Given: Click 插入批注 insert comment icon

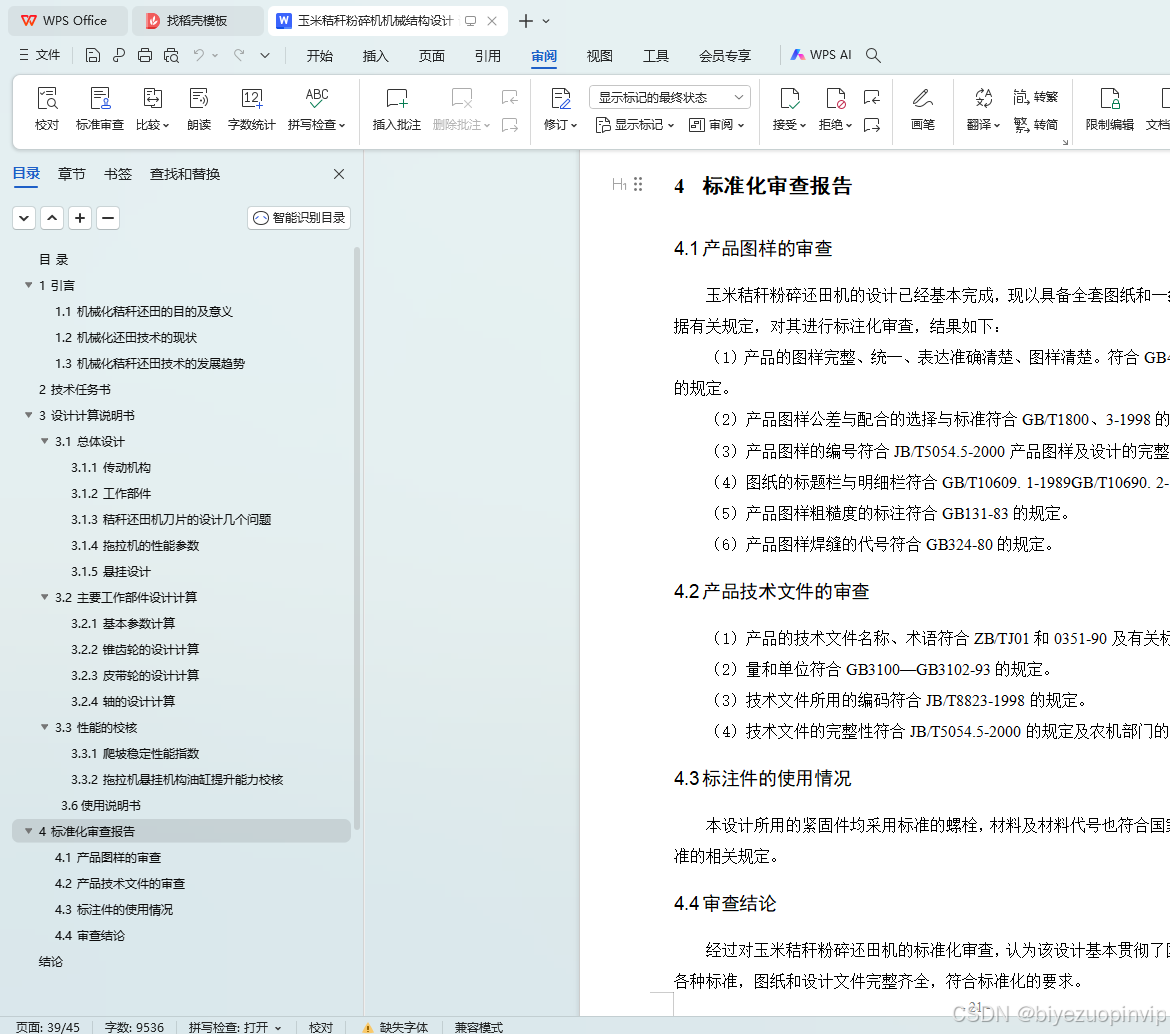Looking at the screenshot, I should (396, 108).
